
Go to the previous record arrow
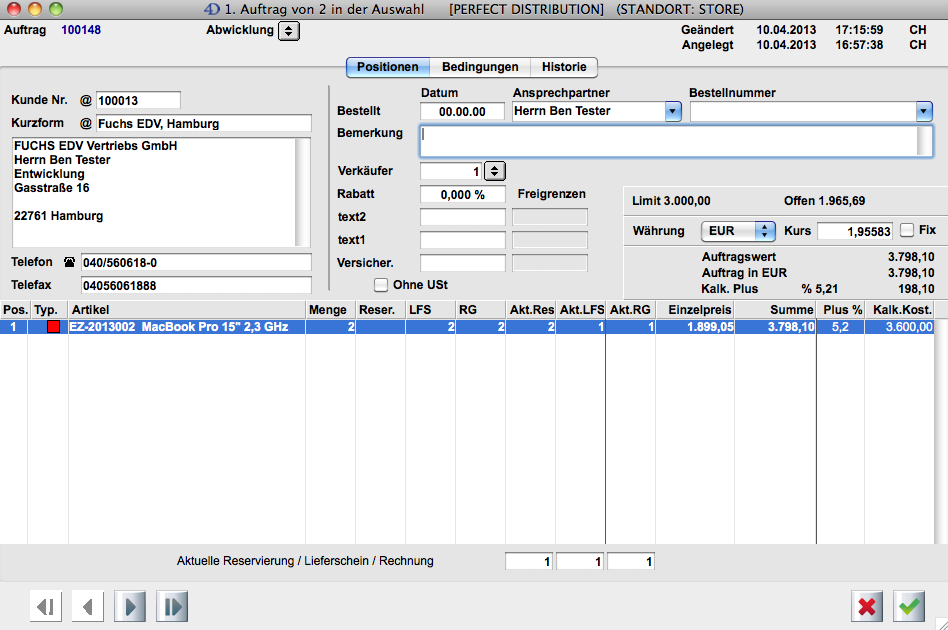point(89,606)
